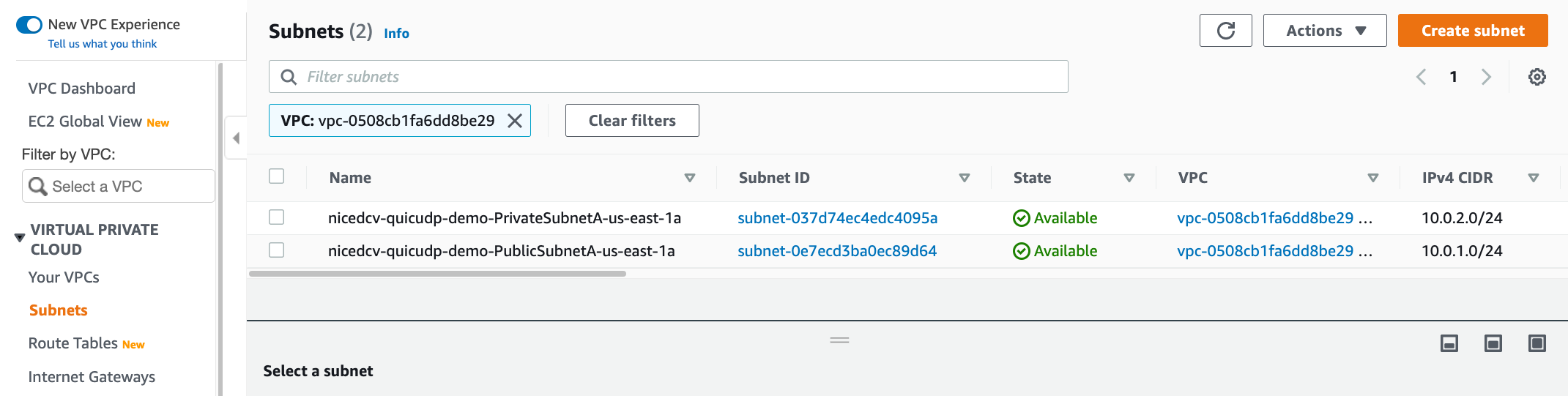Open table preferences gear icon
The width and height of the screenshot is (1568, 396).
pos(1537,77)
